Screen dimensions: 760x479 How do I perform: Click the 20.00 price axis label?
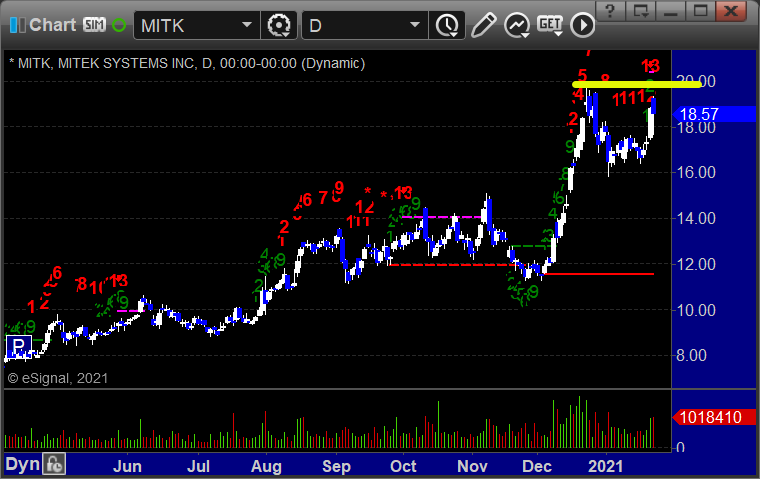tap(696, 81)
